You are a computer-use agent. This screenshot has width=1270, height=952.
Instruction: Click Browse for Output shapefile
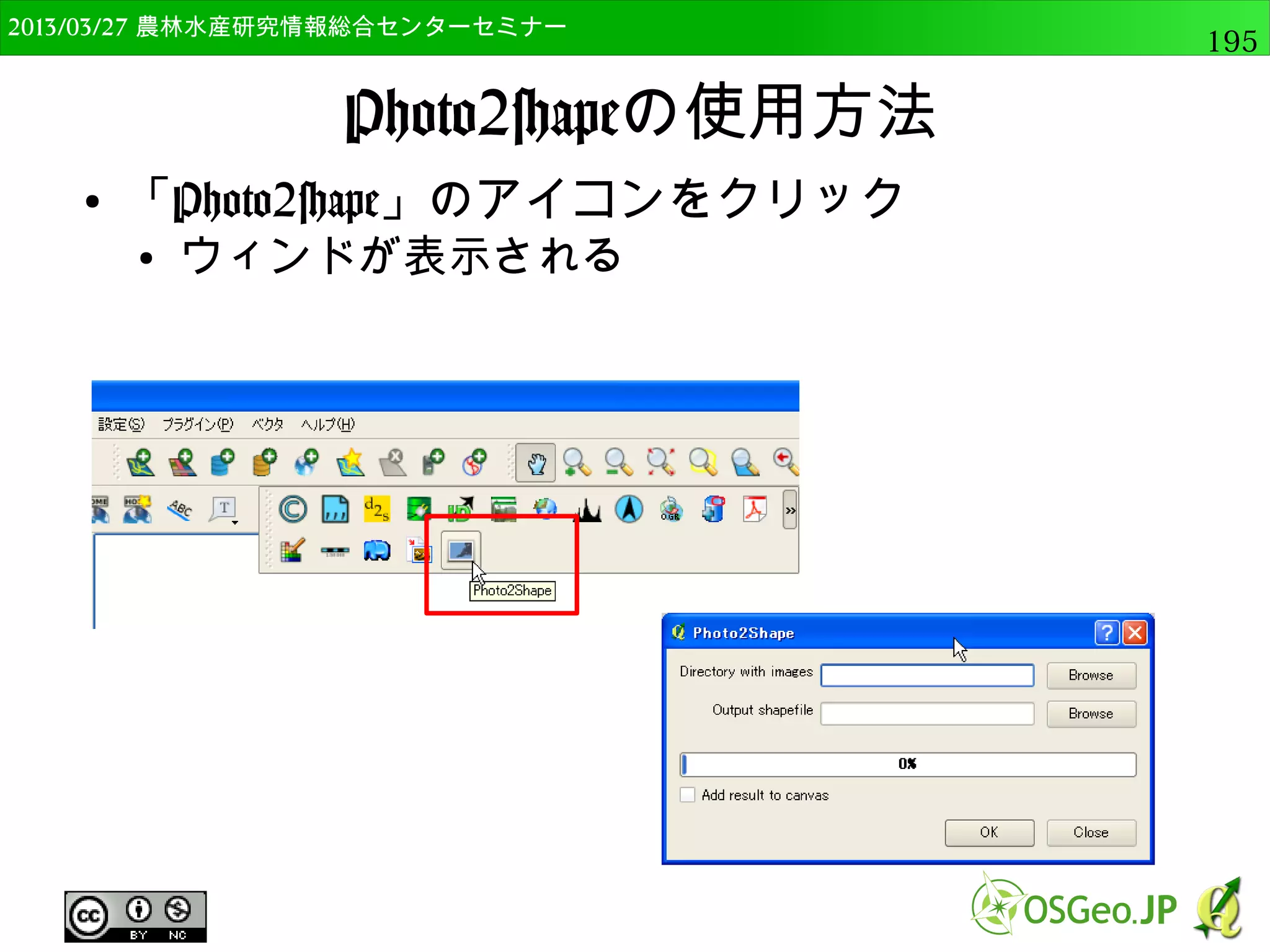click(1091, 714)
